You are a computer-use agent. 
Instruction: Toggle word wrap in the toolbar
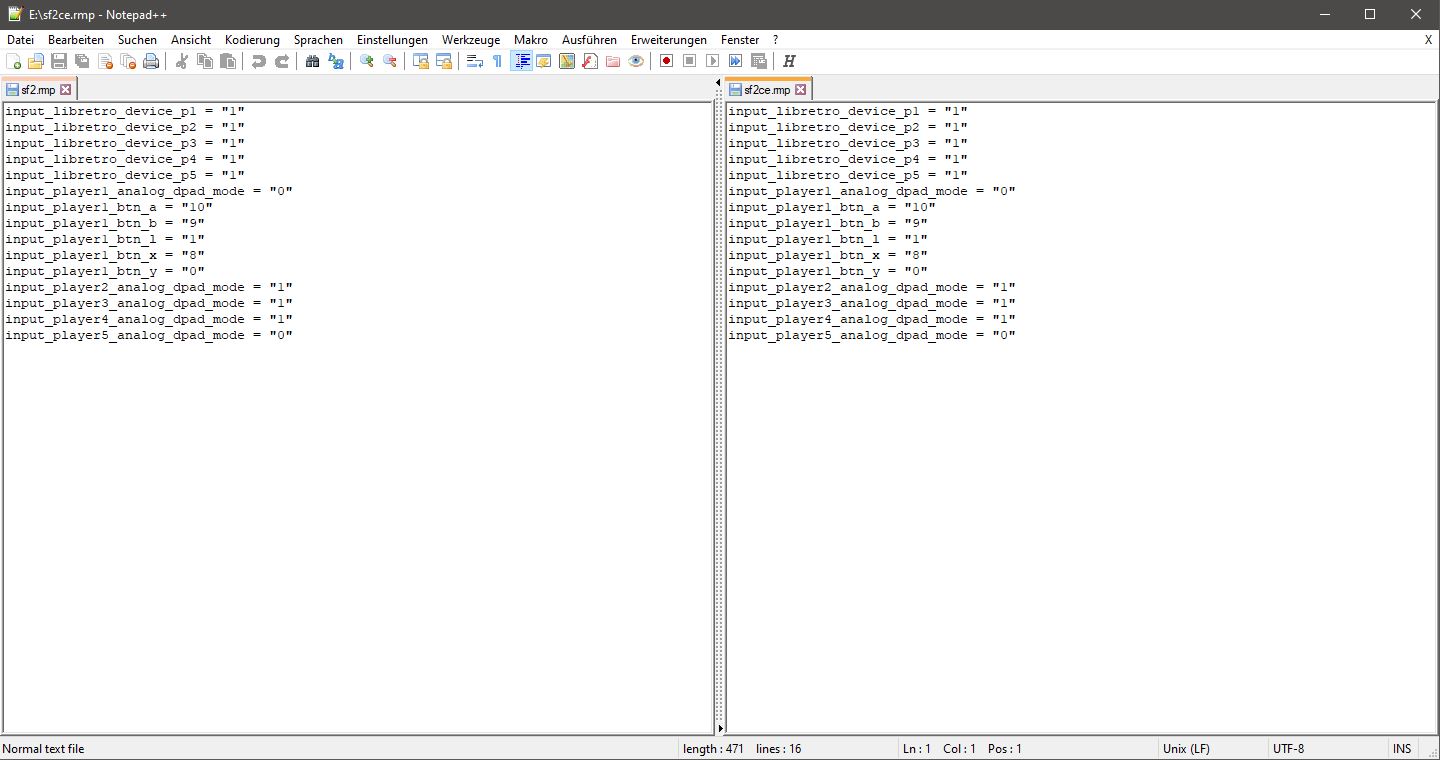point(472,61)
